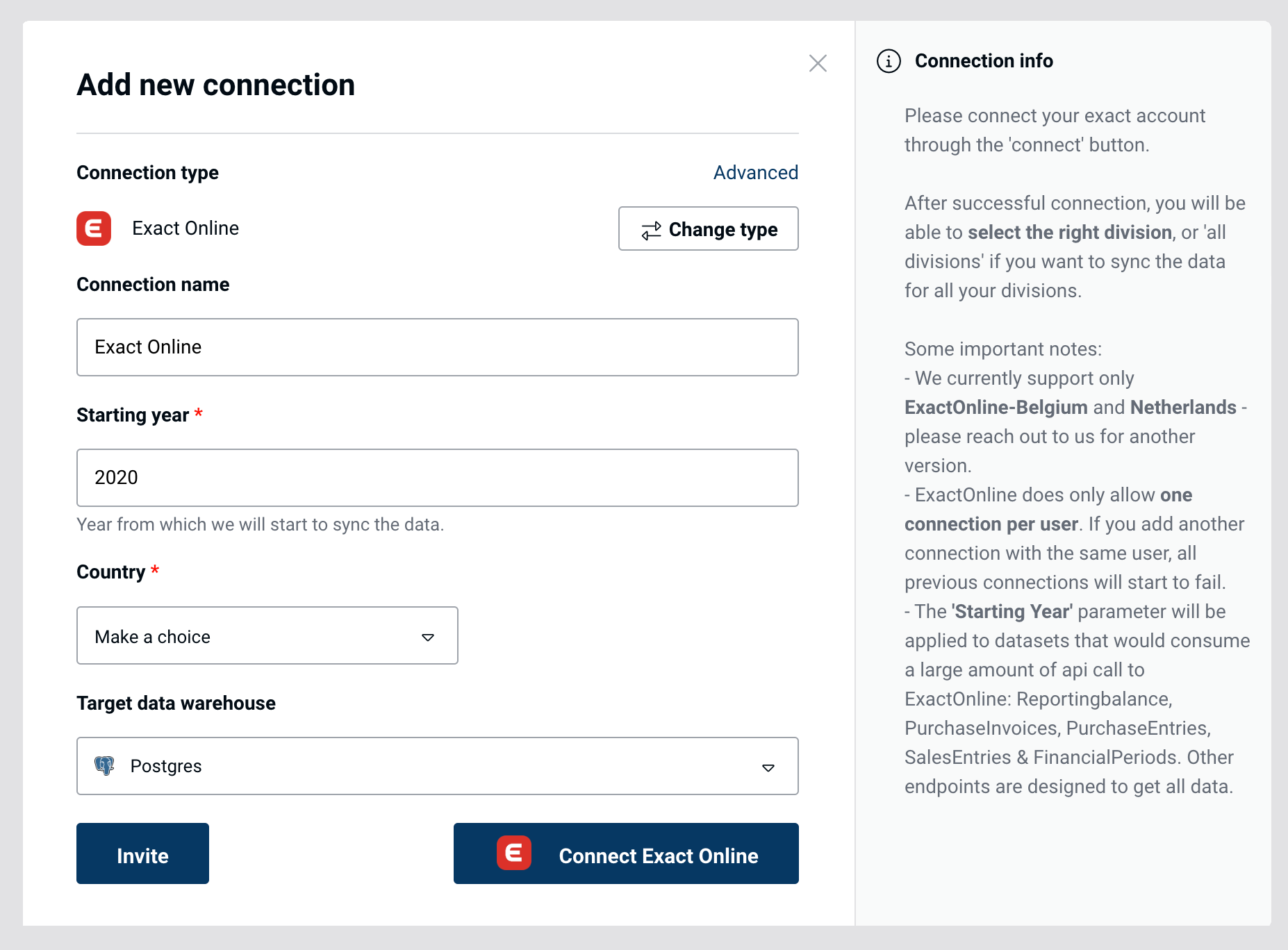
Task: Close the Add new connection dialog
Action: [818, 63]
